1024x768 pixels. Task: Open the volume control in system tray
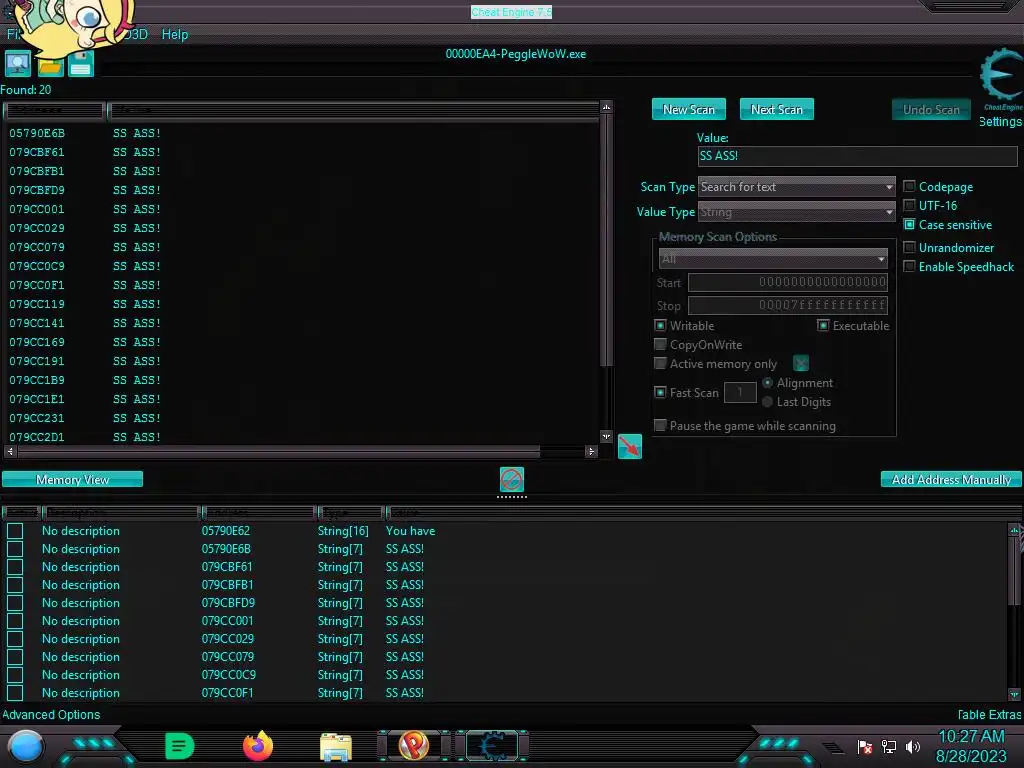point(913,746)
